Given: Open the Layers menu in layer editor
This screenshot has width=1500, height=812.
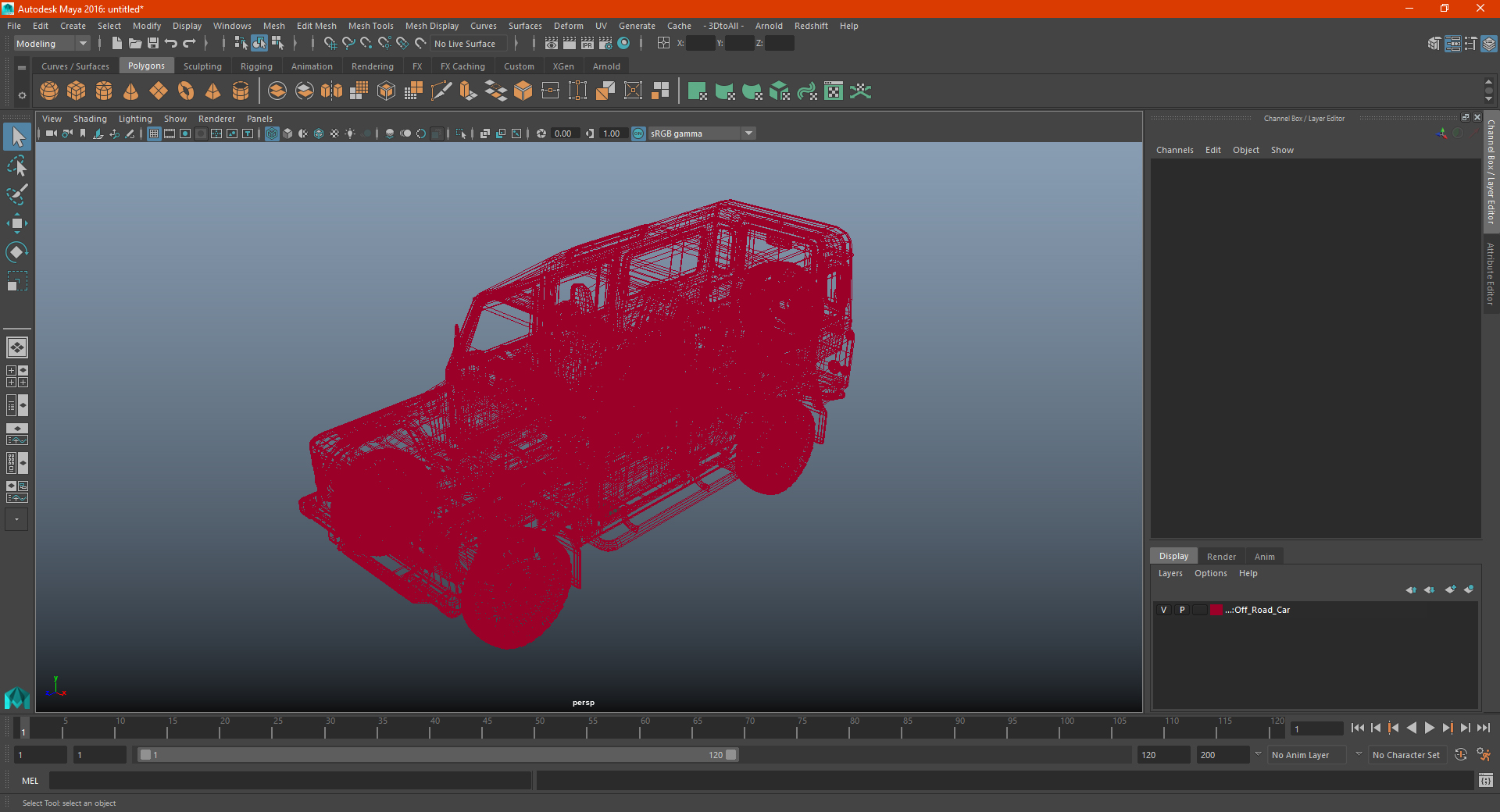Looking at the screenshot, I should pyautogui.click(x=1170, y=574).
